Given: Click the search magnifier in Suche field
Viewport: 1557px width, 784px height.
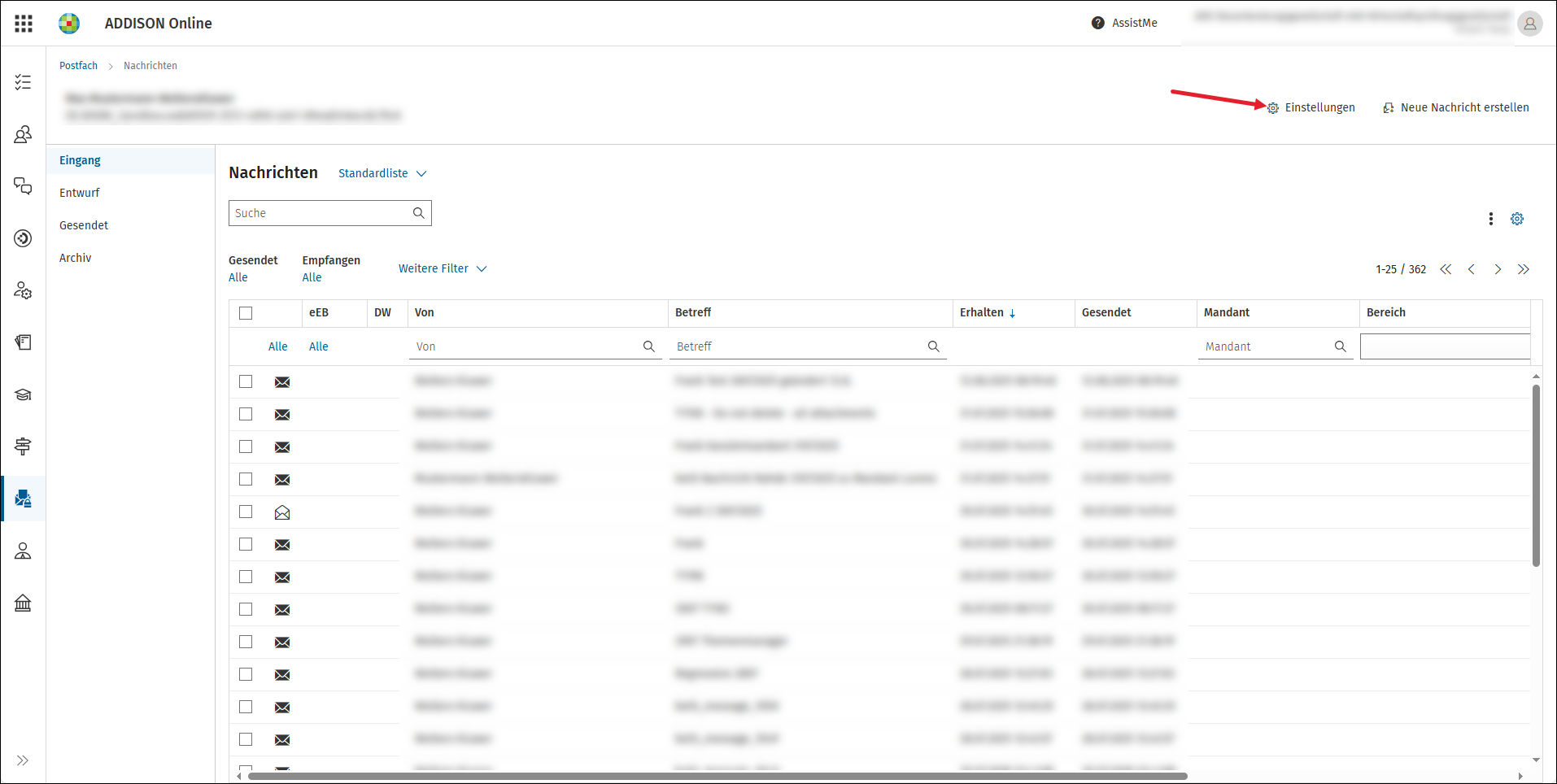Looking at the screenshot, I should pos(419,213).
